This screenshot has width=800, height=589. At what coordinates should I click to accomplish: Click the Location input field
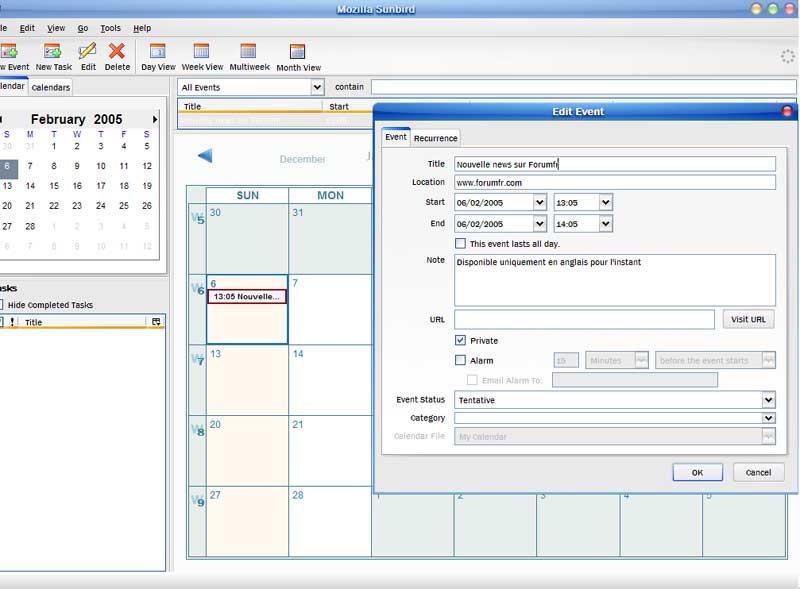point(615,182)
